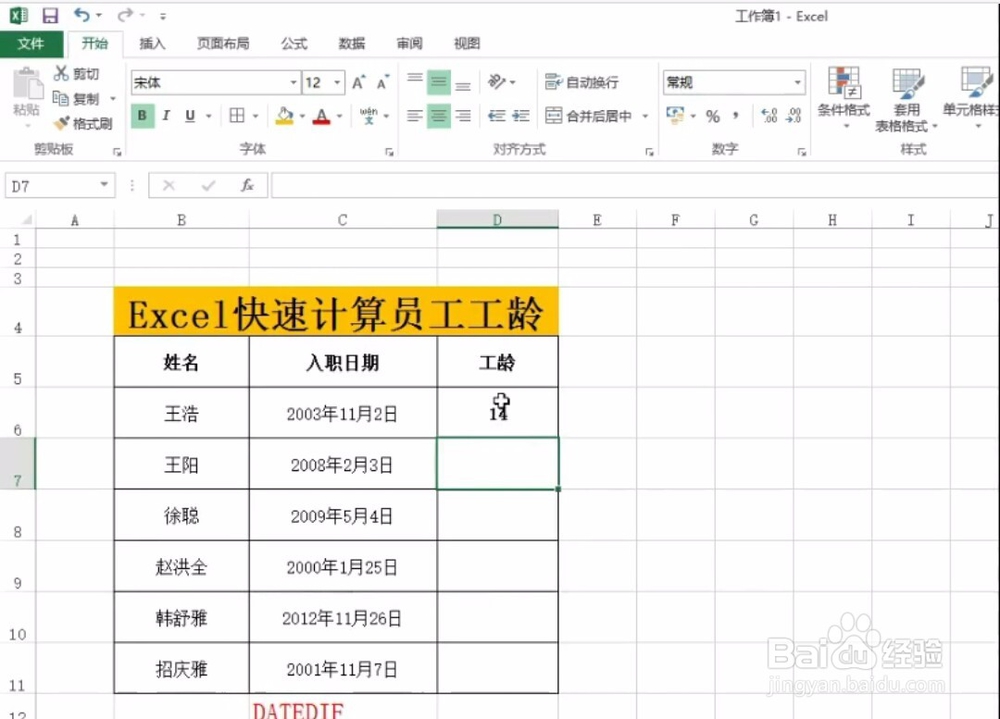Expand the fill color dropdown arrow
The width and height of the screenshot is (1000, 719).
pyautogui.click(x=302, y=116)
